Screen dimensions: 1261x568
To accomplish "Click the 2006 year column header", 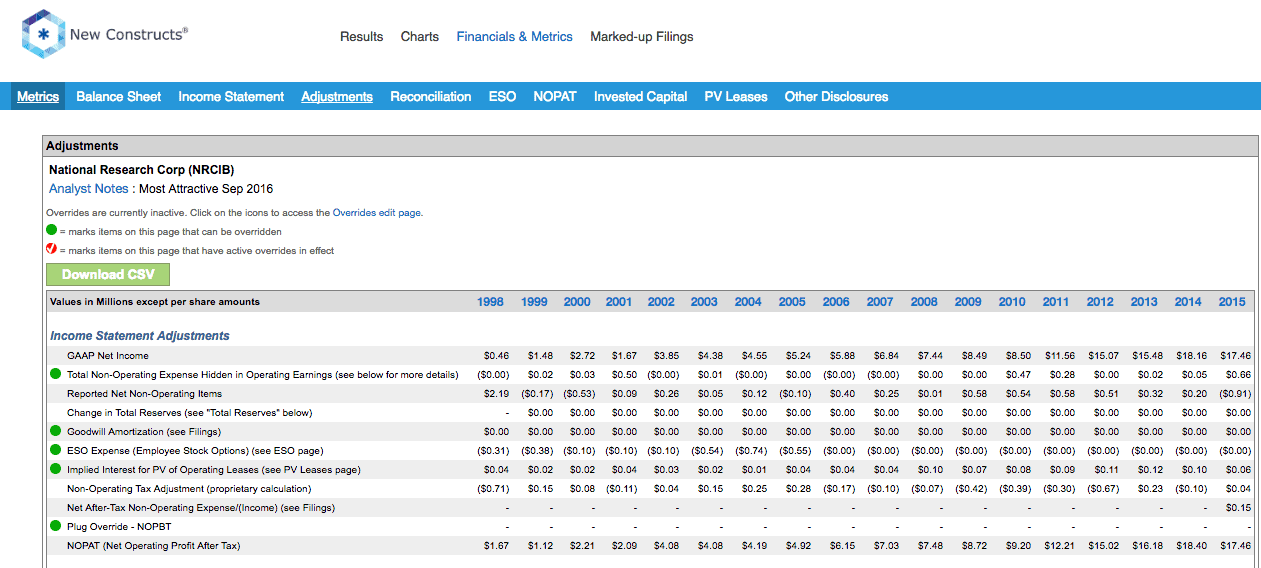I will pyautogui.click(x=836, y=302).
